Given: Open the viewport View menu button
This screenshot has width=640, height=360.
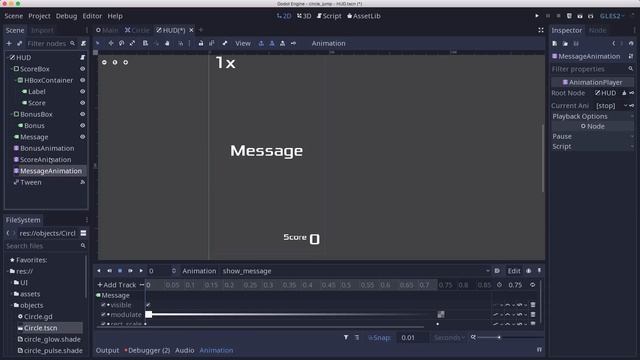Looking at the screenshot, I should coord(243,43).
